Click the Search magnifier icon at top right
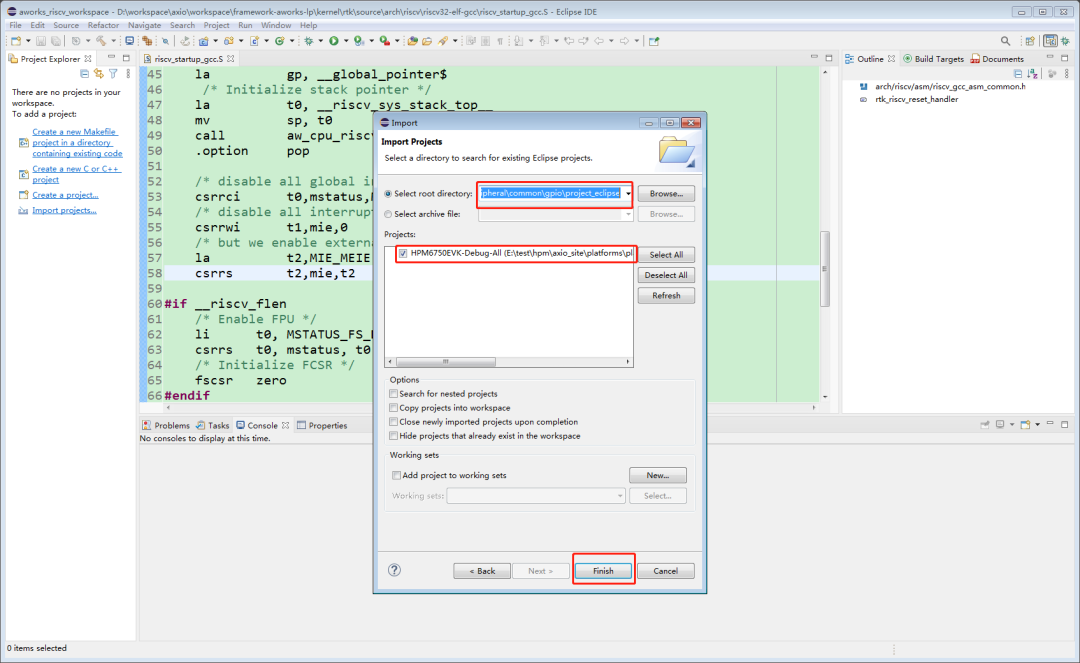The image size is (1080, 663). pos(1005,41)
